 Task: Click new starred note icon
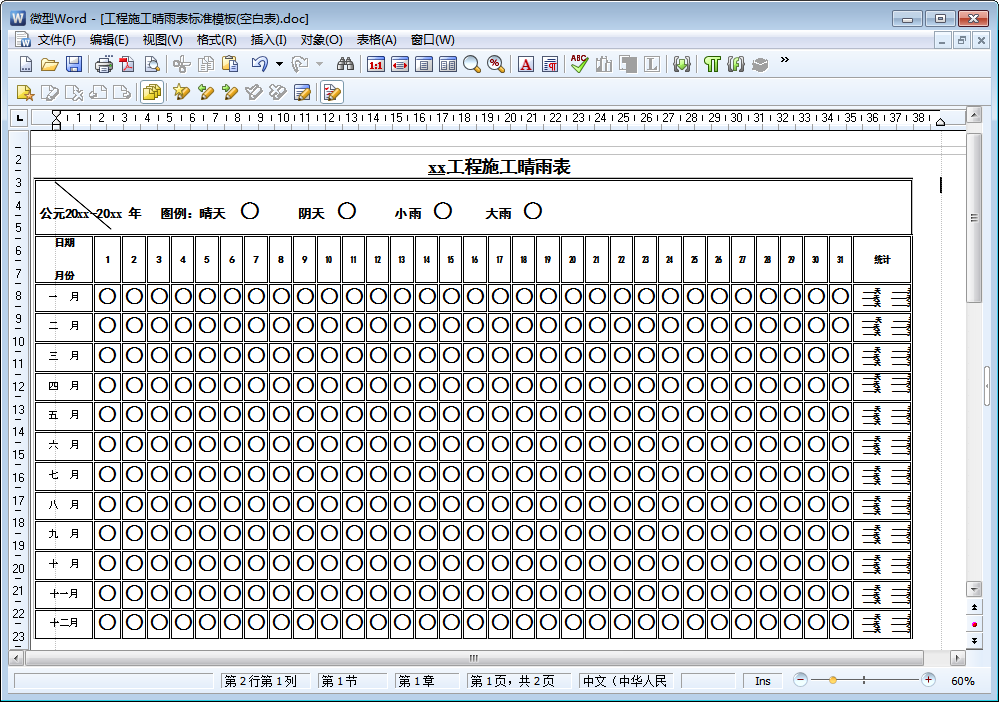coord(25,93)
